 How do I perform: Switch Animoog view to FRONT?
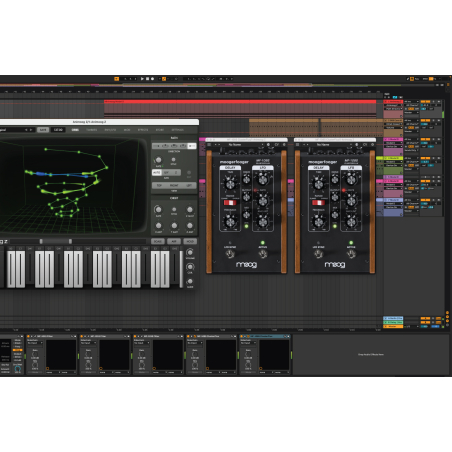174,185
